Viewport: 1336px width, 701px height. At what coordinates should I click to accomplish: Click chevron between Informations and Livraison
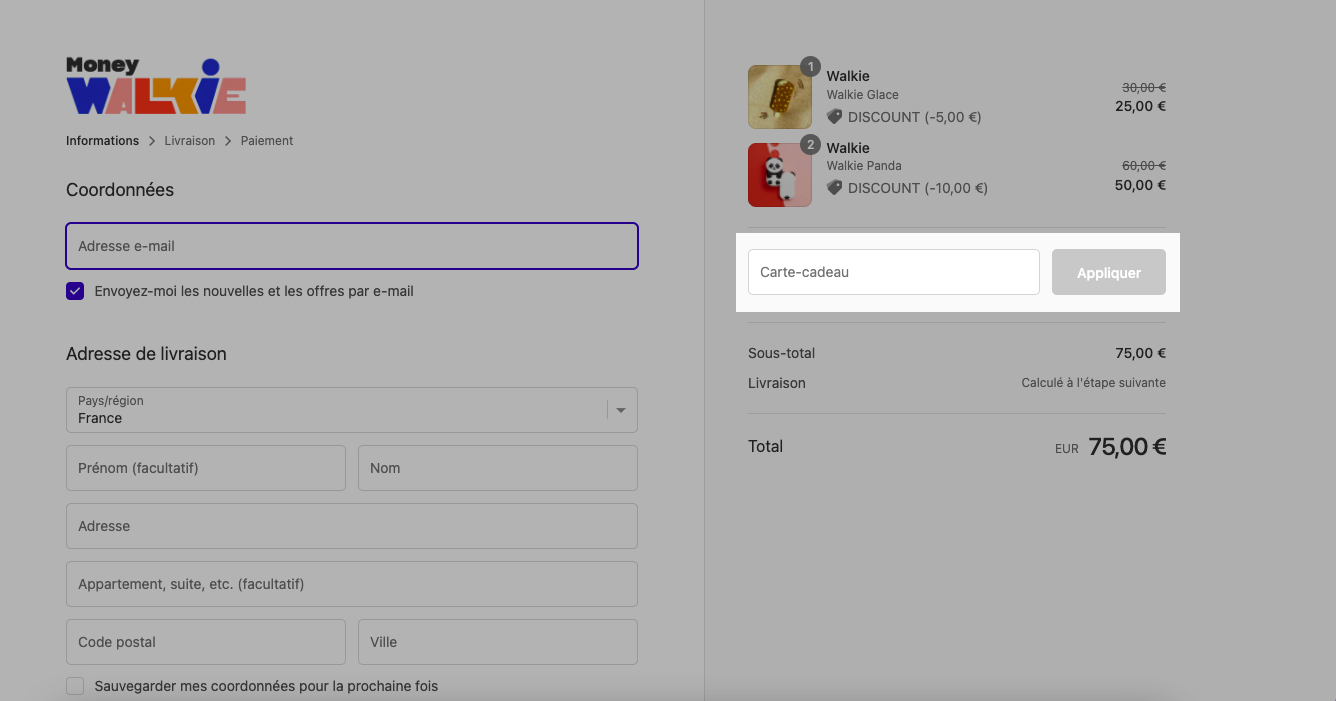(x=152, y=141)
